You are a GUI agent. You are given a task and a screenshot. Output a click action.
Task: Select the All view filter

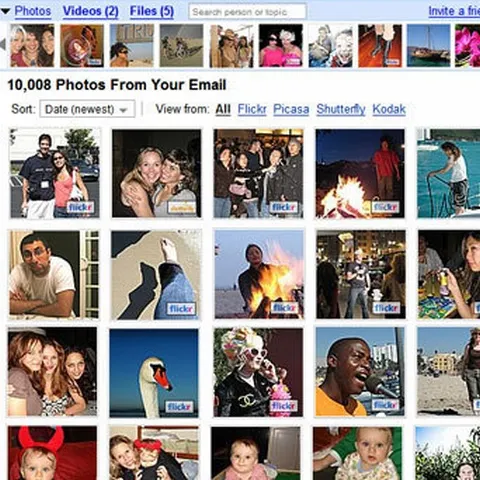click(x=223, y=109)
